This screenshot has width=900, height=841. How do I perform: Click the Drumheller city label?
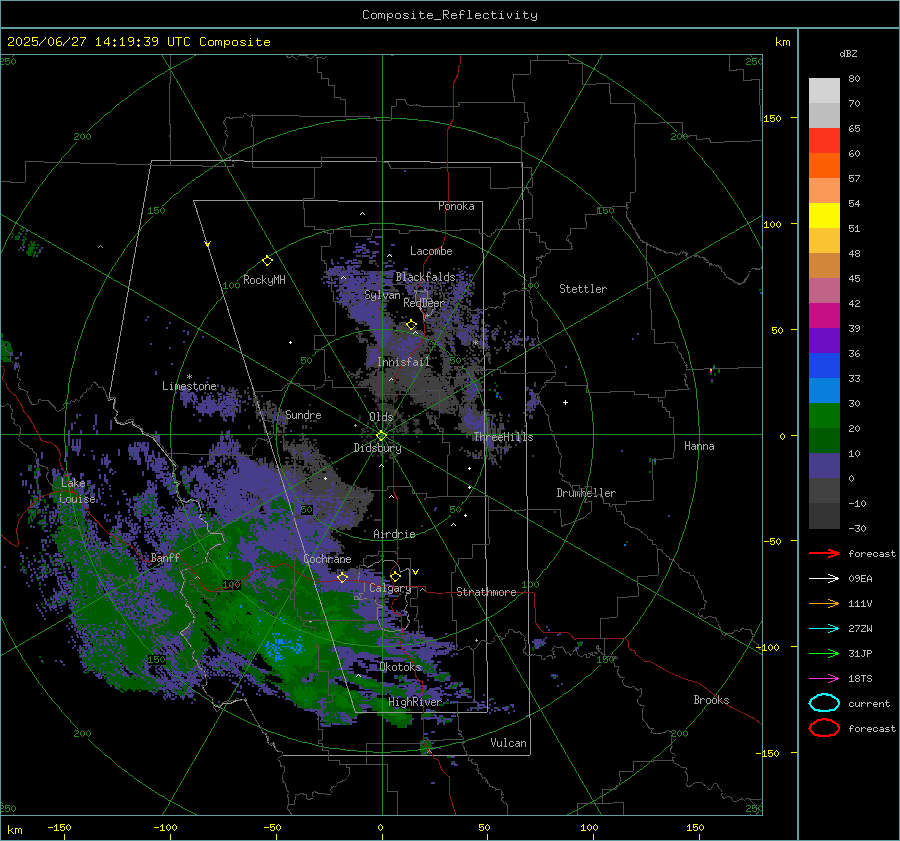(586, 493)
